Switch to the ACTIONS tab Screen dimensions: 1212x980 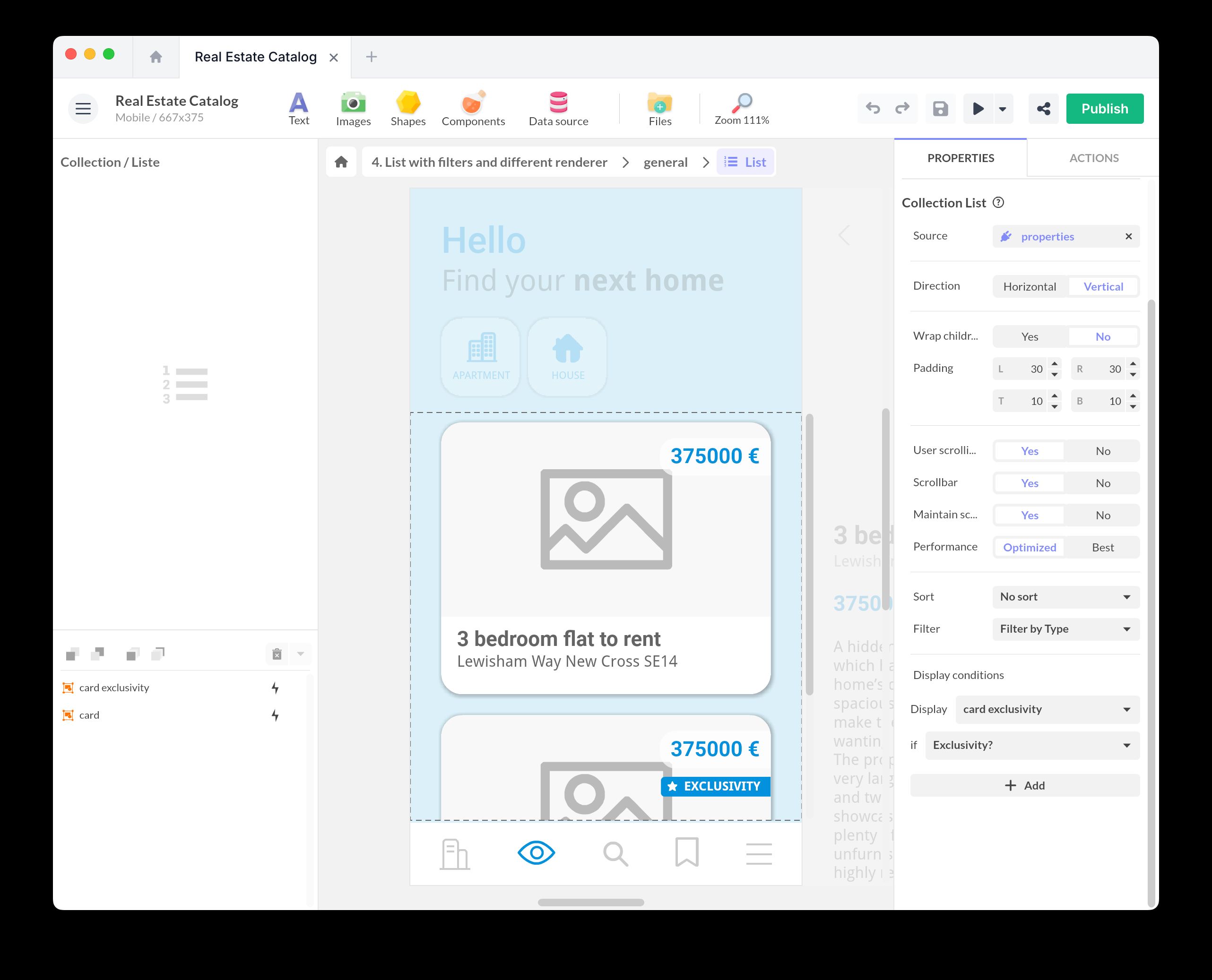coord(1093,158)
